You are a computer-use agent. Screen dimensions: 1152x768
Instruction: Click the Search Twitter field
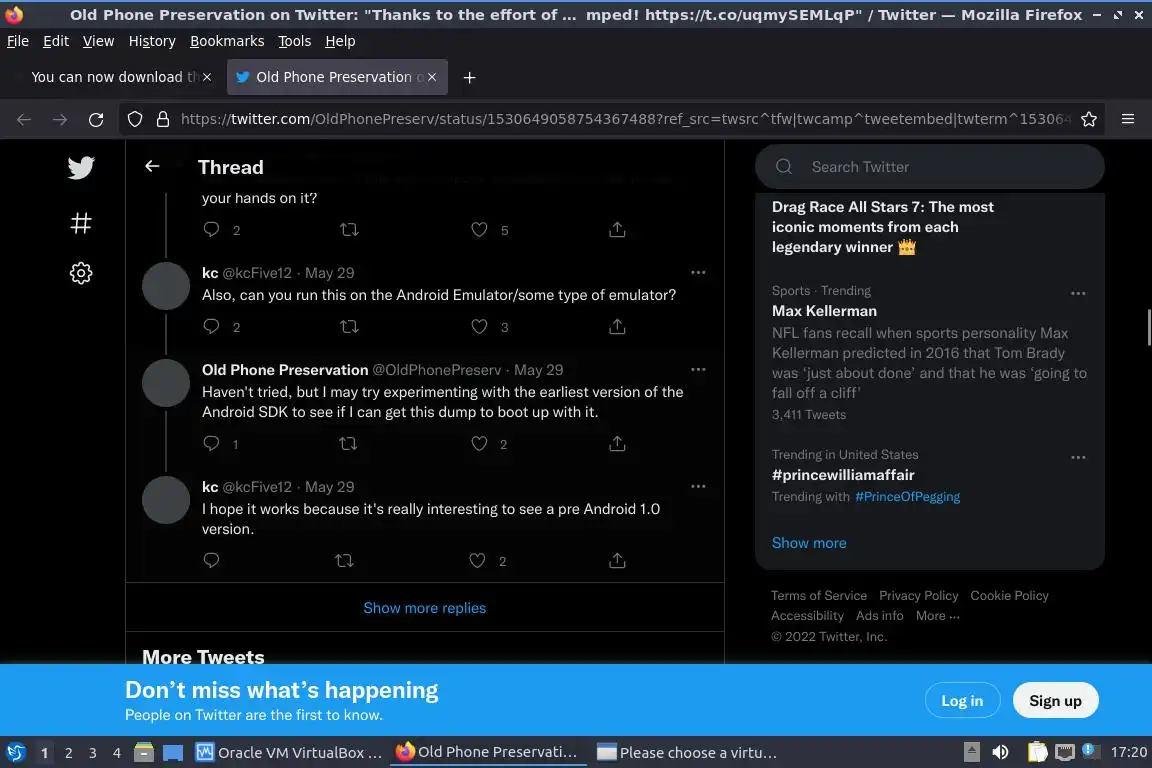coord(929,167)
